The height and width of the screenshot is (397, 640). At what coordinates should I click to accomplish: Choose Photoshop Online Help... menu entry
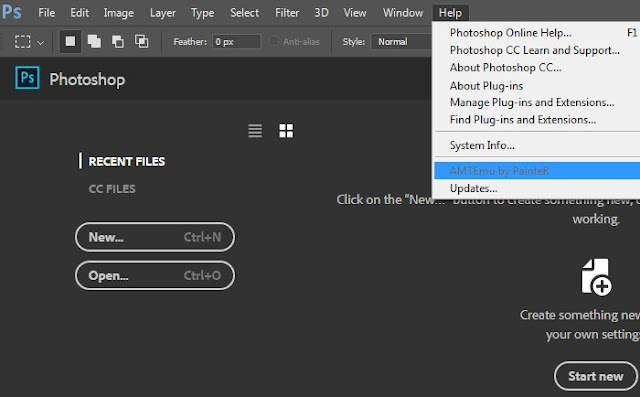[537, 33]
